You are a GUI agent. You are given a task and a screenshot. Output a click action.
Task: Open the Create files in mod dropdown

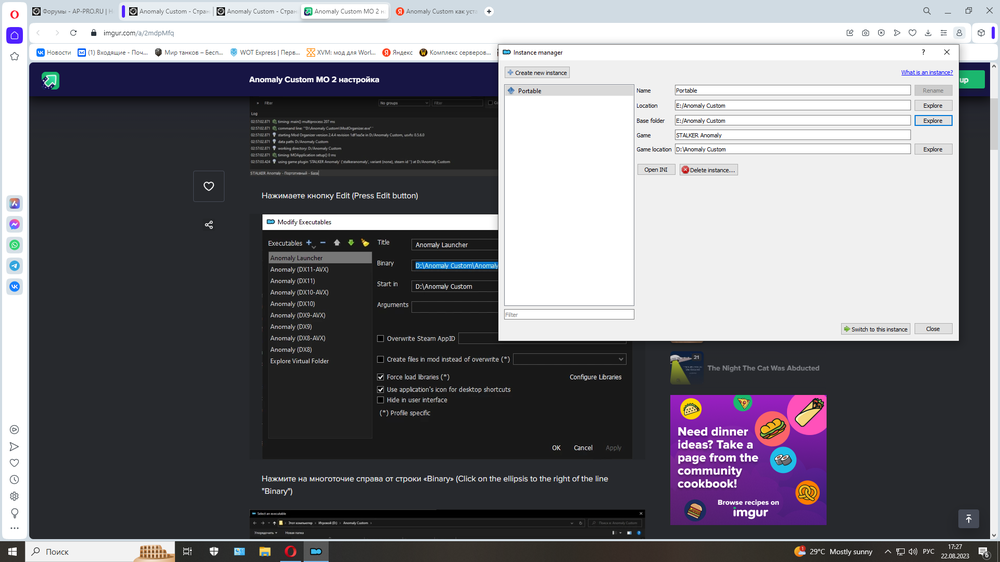tap(570, 359)
